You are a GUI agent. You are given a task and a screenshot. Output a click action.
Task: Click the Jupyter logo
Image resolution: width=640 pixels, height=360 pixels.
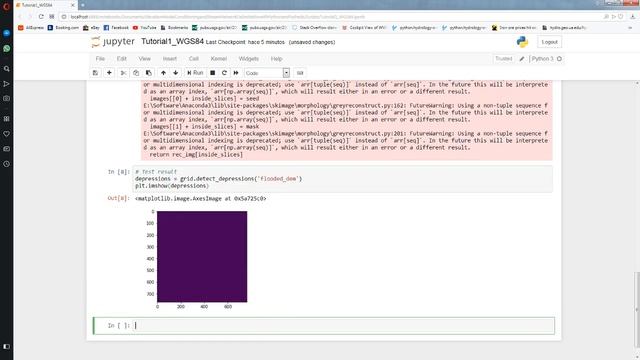click(113, 42)
